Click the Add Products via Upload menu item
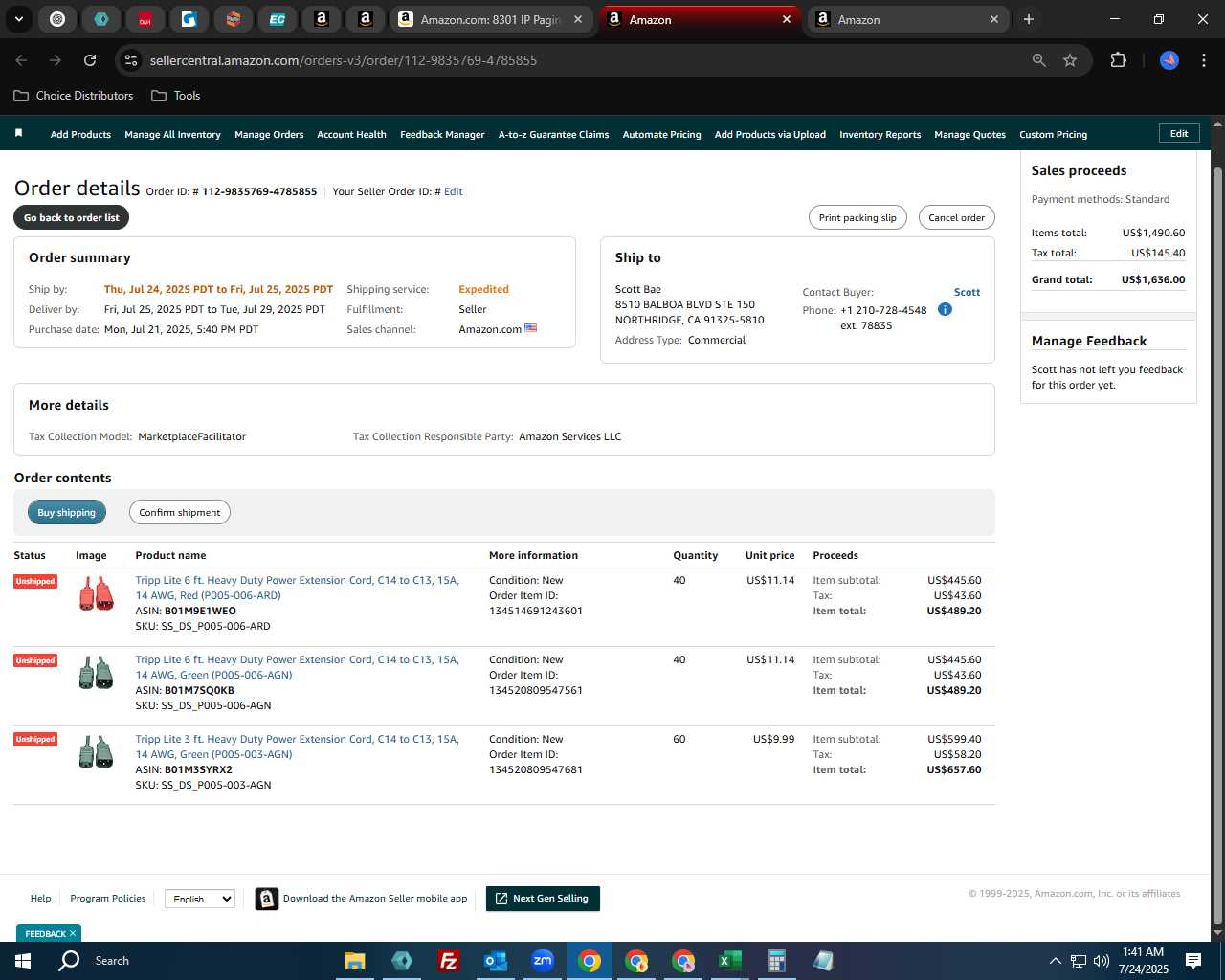The image size is (1225, 980). coord(769,135)
